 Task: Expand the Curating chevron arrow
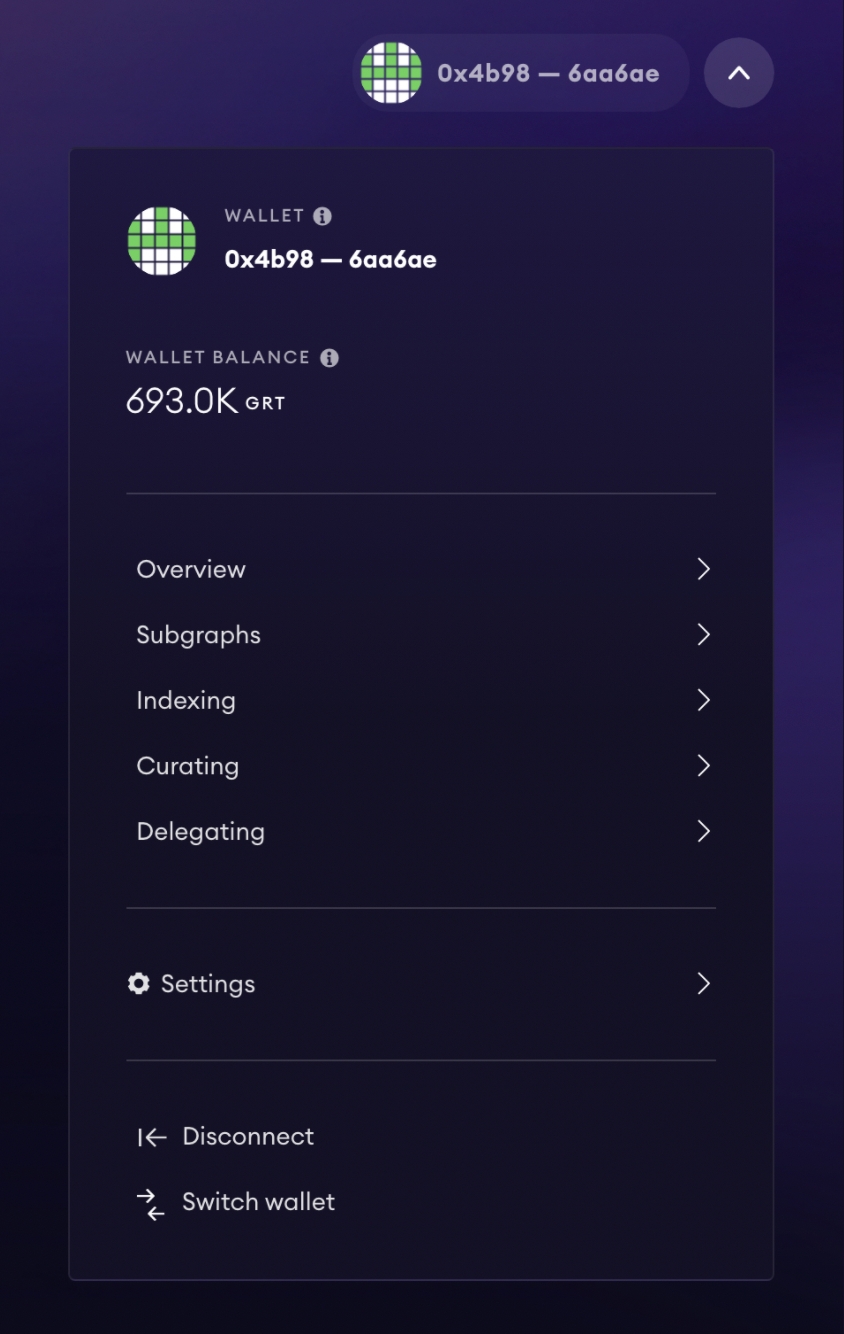(704, 766)
